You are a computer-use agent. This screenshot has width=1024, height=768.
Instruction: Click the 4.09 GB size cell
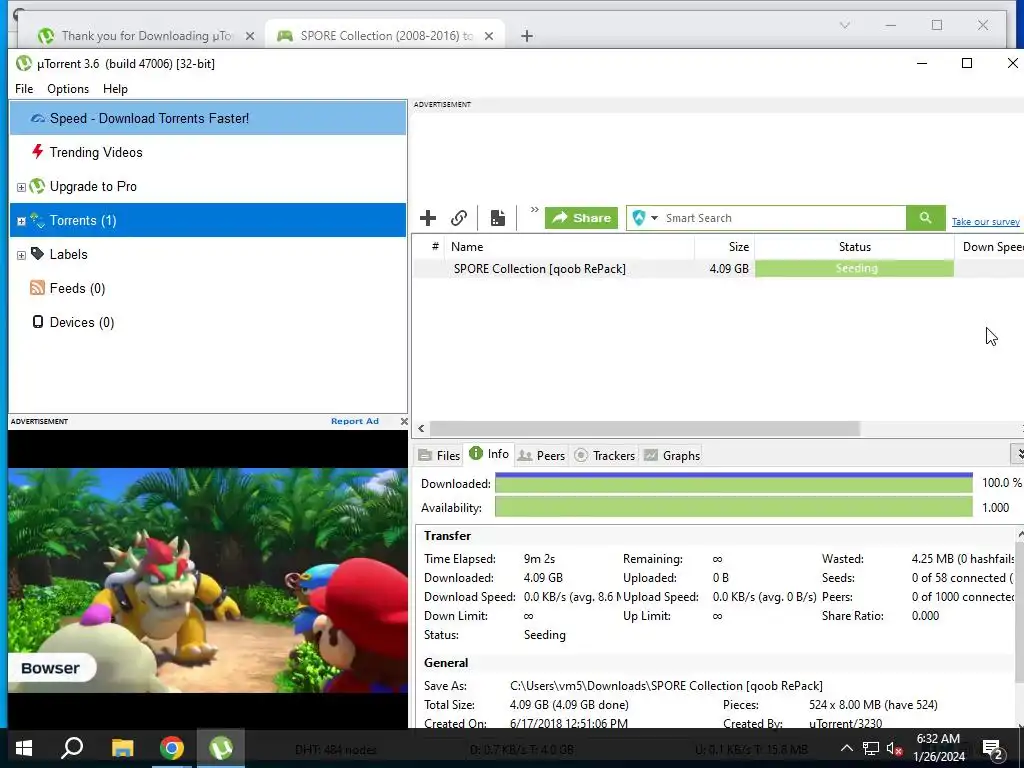729,268
